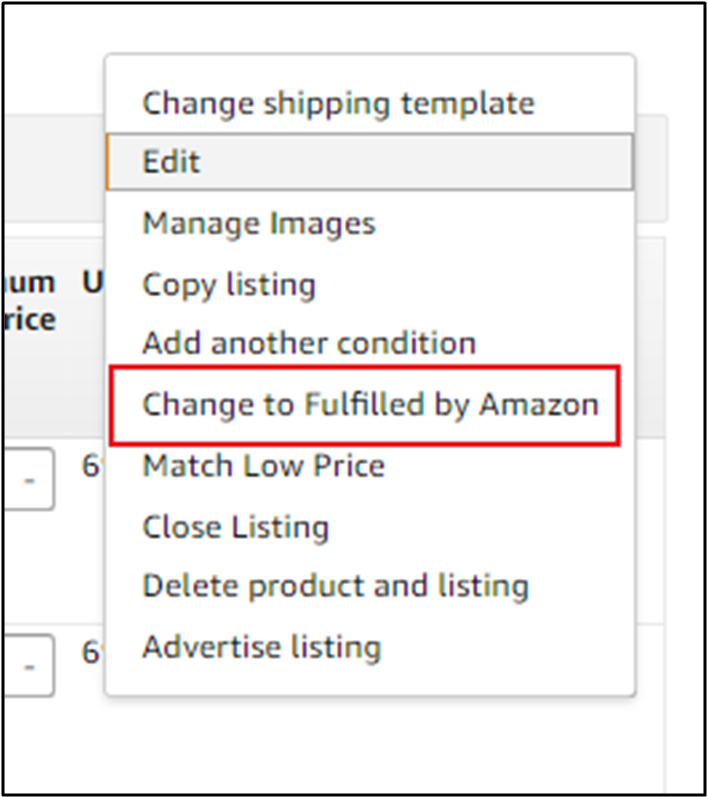Select Change shipping template menu option
708x797 pixels.
point(338,103)
